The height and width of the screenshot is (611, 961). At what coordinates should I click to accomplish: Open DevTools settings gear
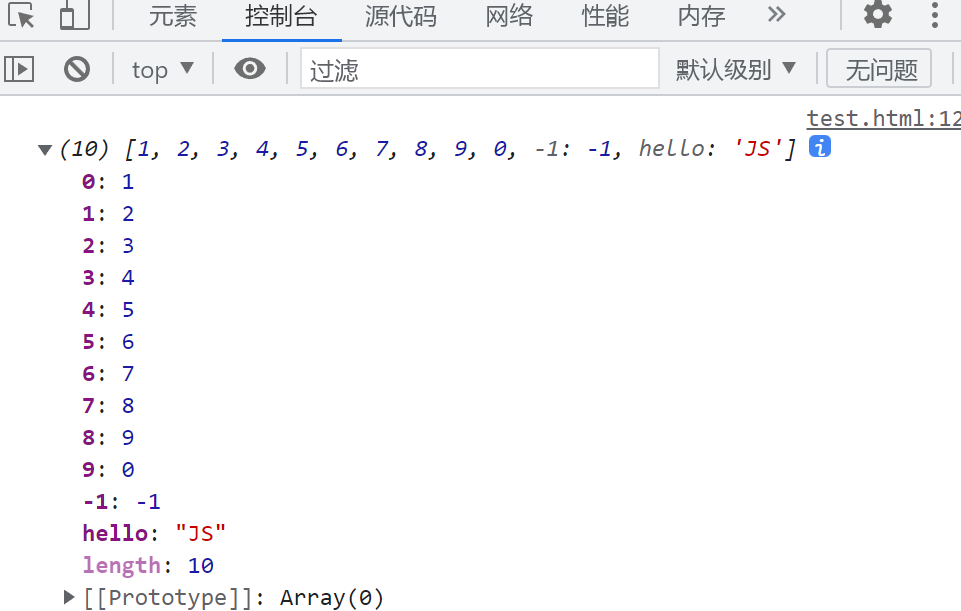click(878, 13)
